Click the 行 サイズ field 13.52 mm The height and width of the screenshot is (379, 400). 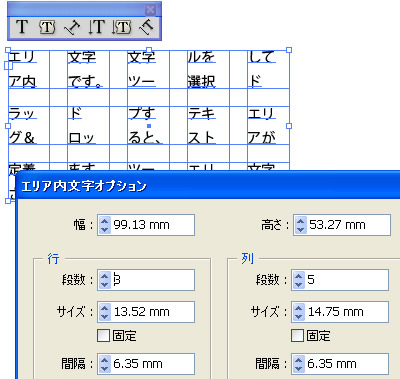pos(146,312)
